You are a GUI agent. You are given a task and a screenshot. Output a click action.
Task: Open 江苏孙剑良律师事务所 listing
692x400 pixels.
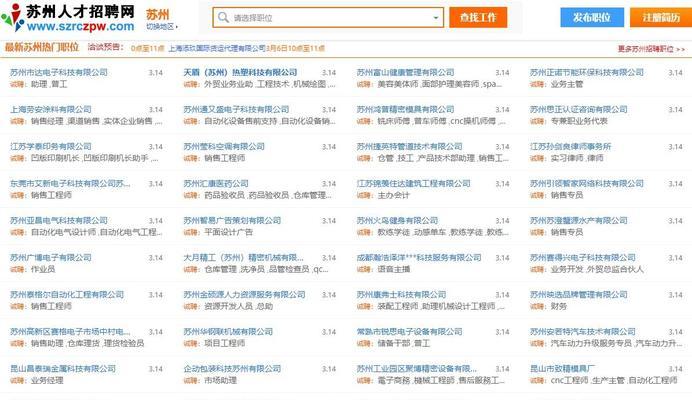coord(570,147)
